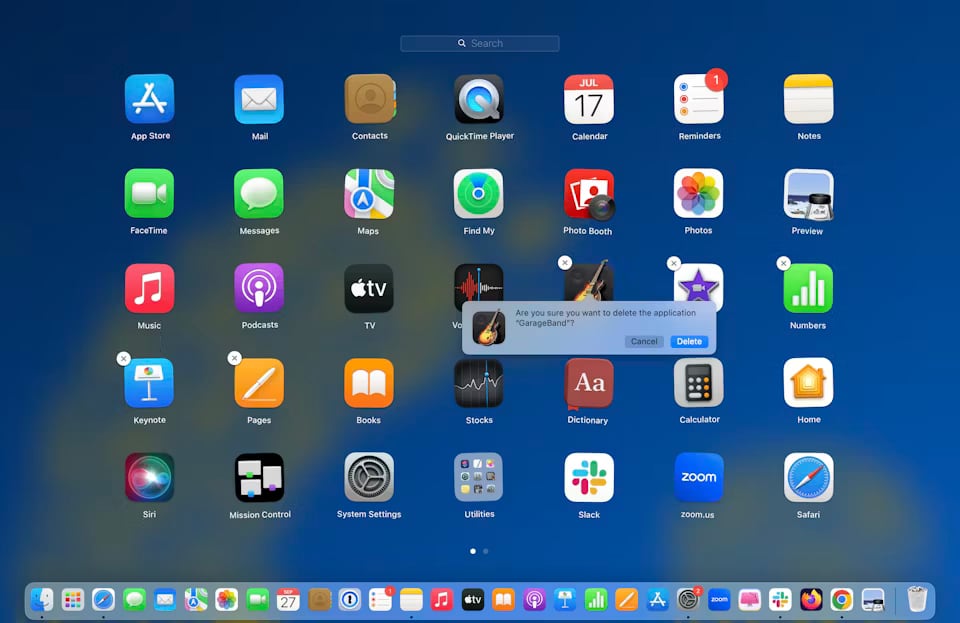Cancel the GarageBand deletion dialog

[644, 341]
